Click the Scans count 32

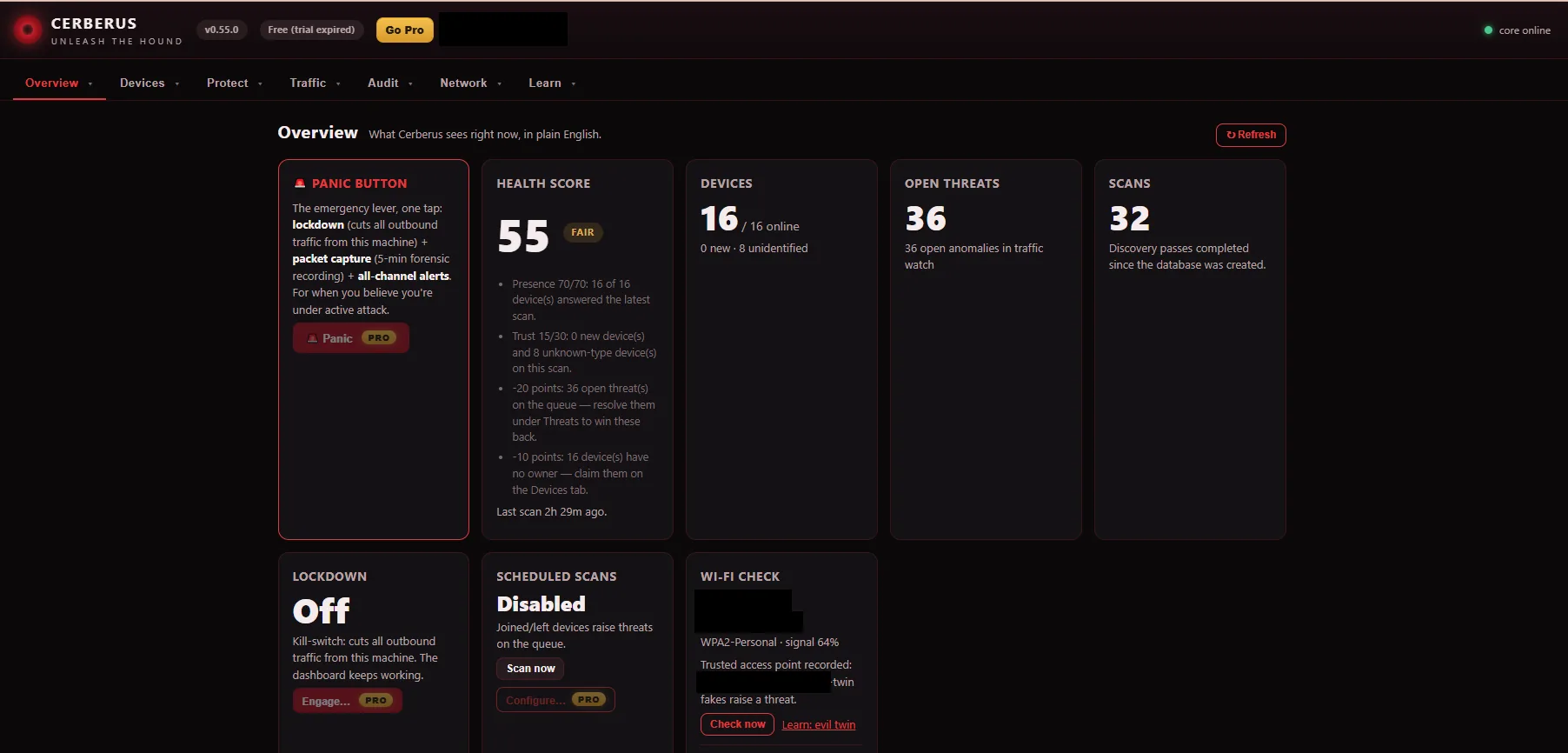(1129, 219)
